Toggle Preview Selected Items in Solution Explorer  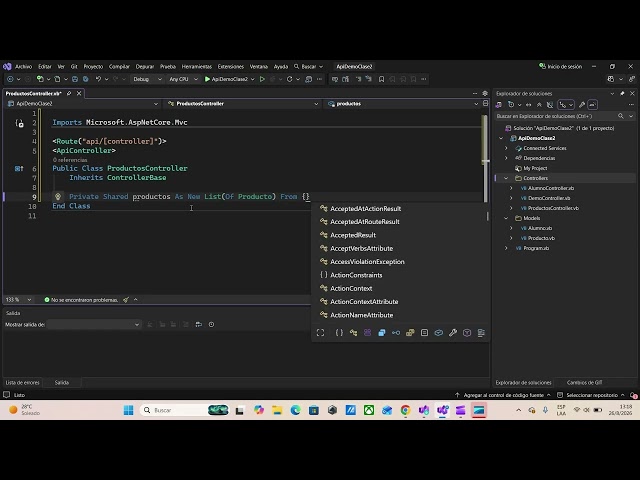[x=593, y=105]
